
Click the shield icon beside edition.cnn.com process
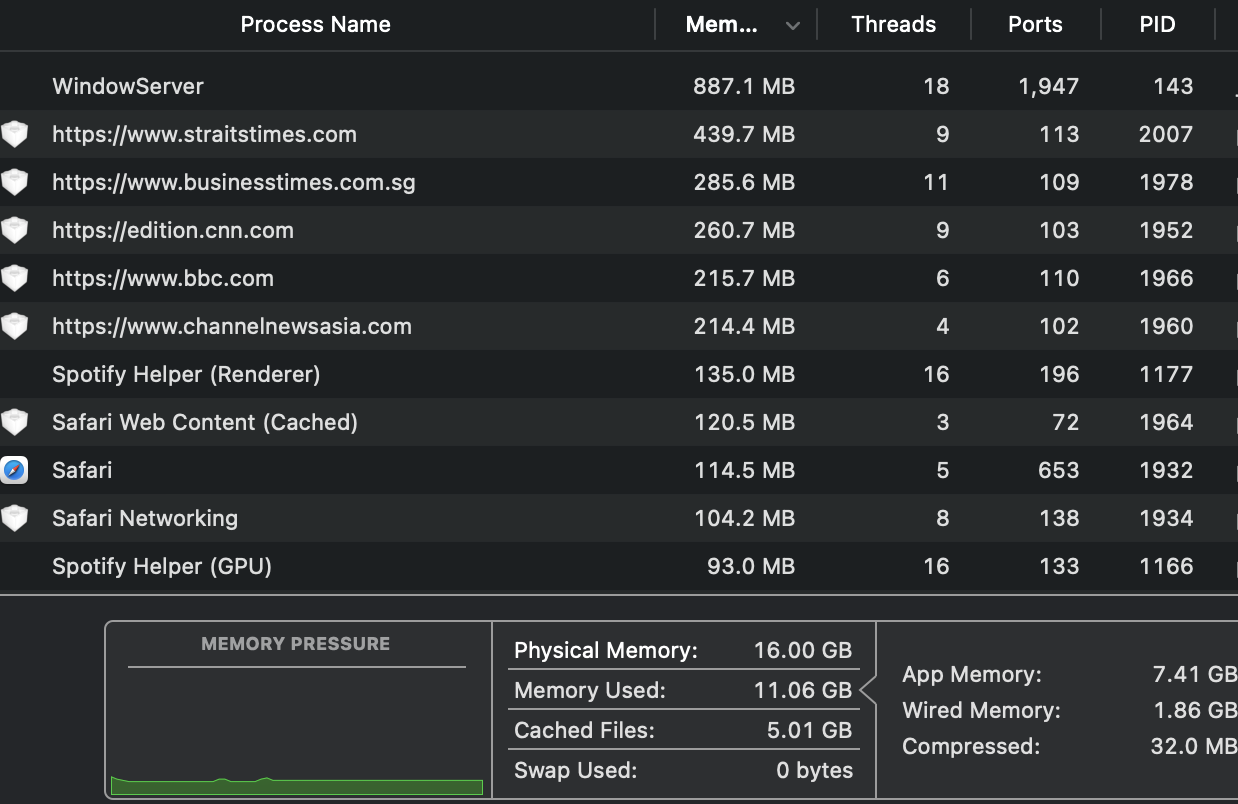click(x=14, y=230)
